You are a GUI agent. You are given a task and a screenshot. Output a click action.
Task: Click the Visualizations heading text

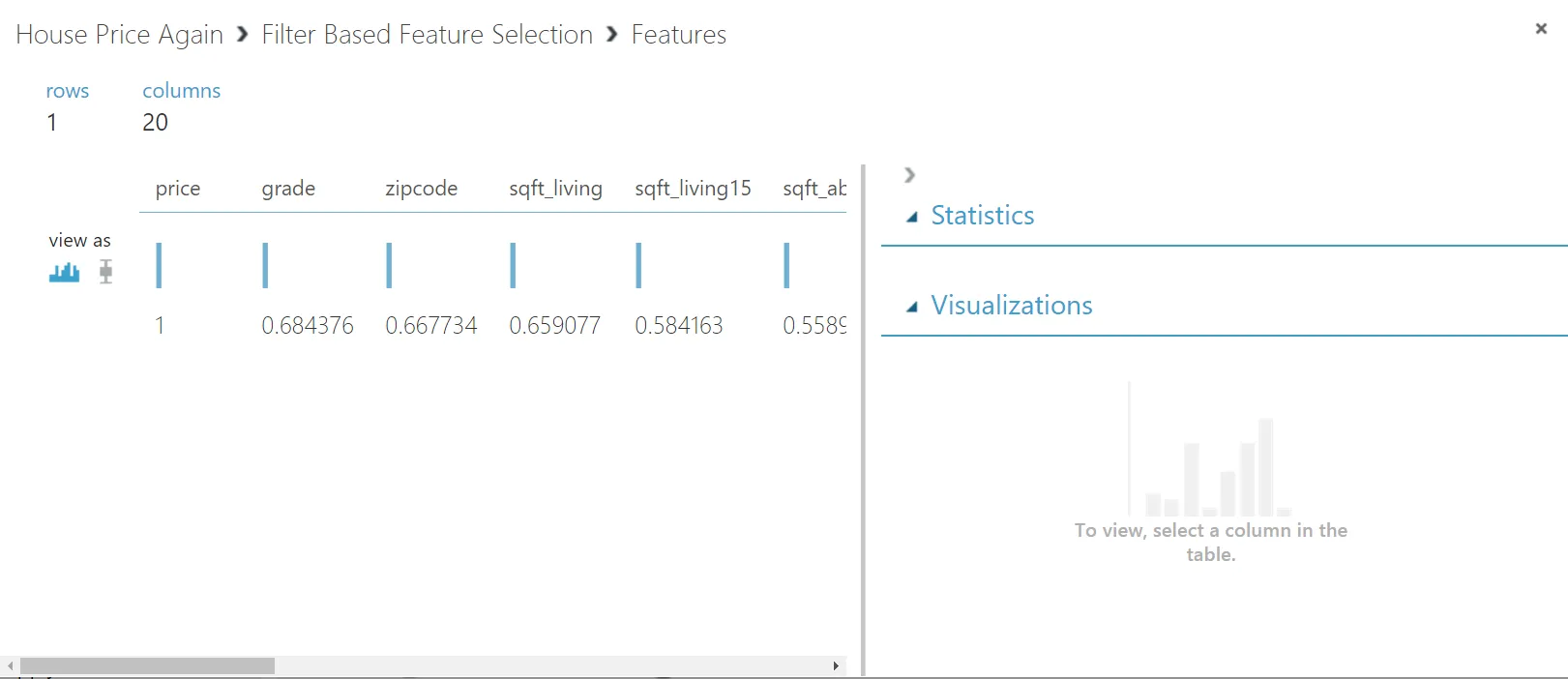(1012, 306)
